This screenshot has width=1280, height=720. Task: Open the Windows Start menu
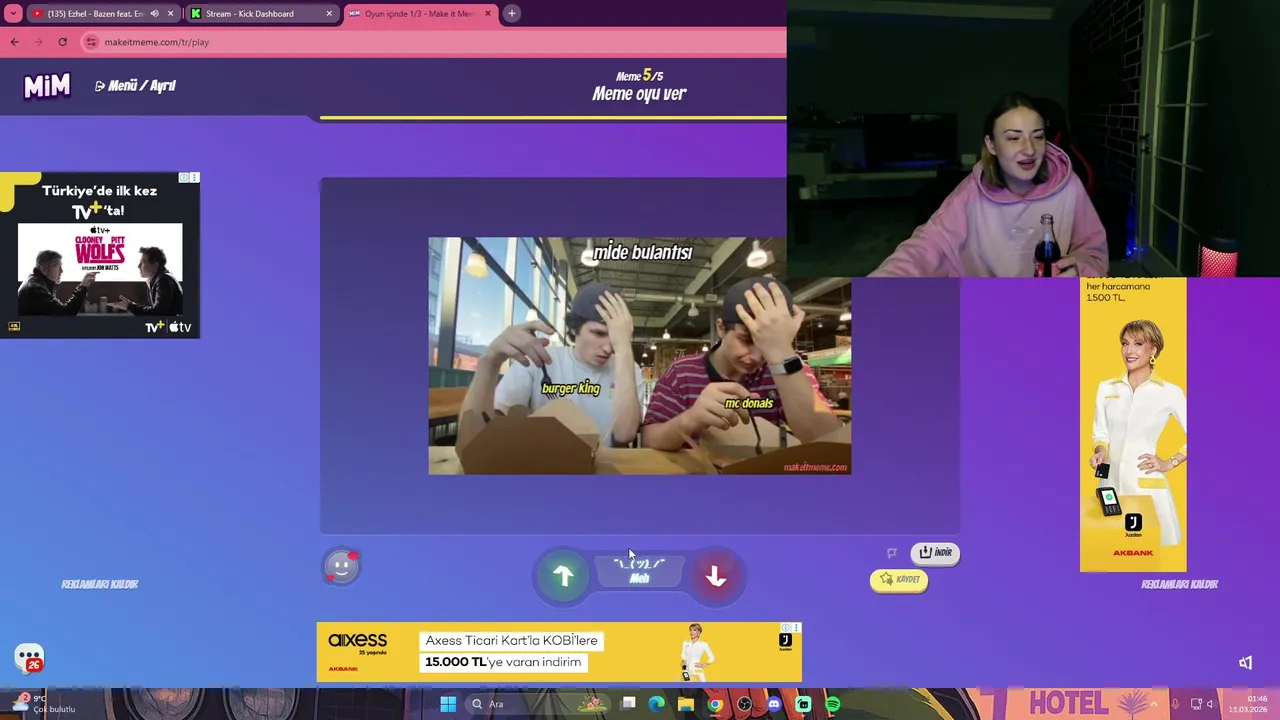[x=448, y=704]
